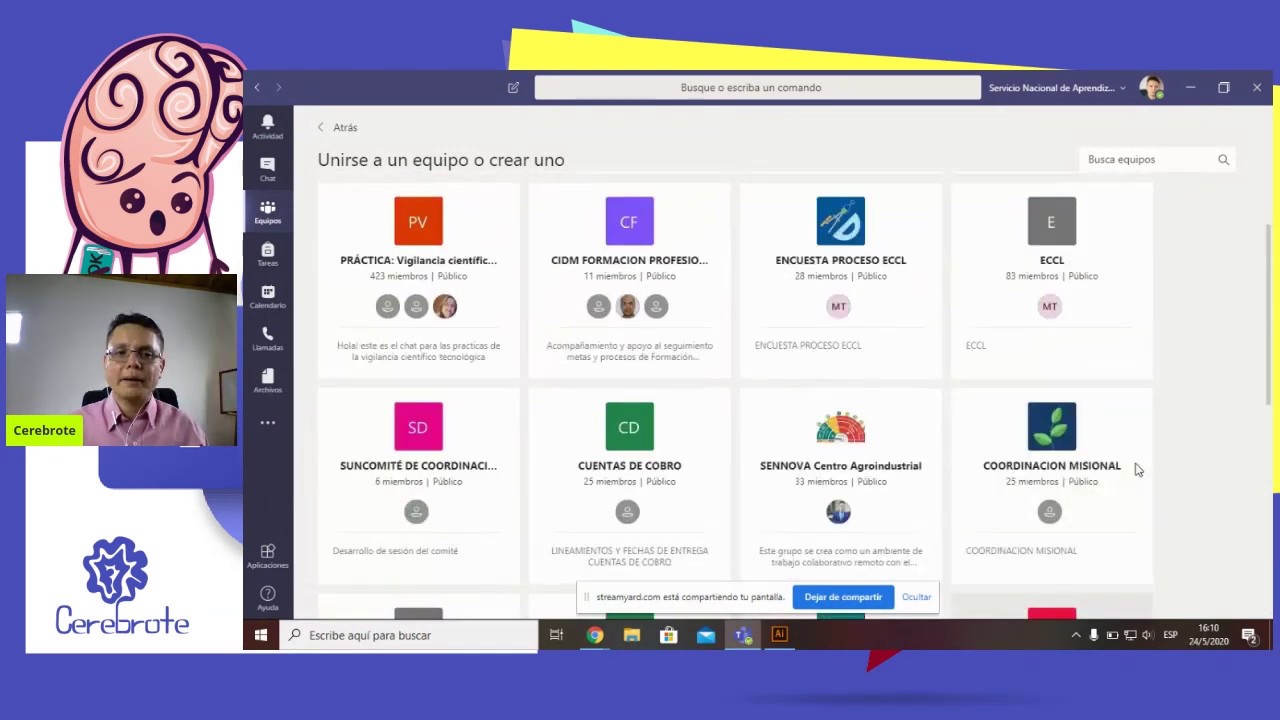This screenshot has height=720, width=1280.
Task: Open the CD team tile icon
Action: coord(629,427)
